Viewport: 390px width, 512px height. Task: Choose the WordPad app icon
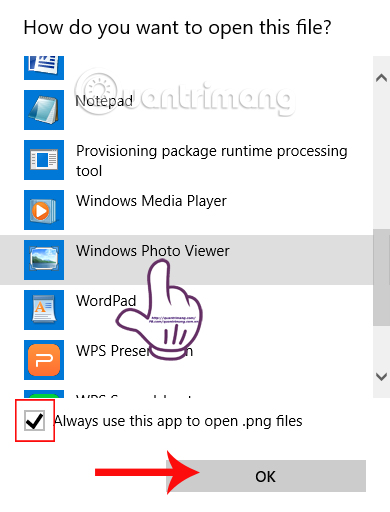pos(44,310)
